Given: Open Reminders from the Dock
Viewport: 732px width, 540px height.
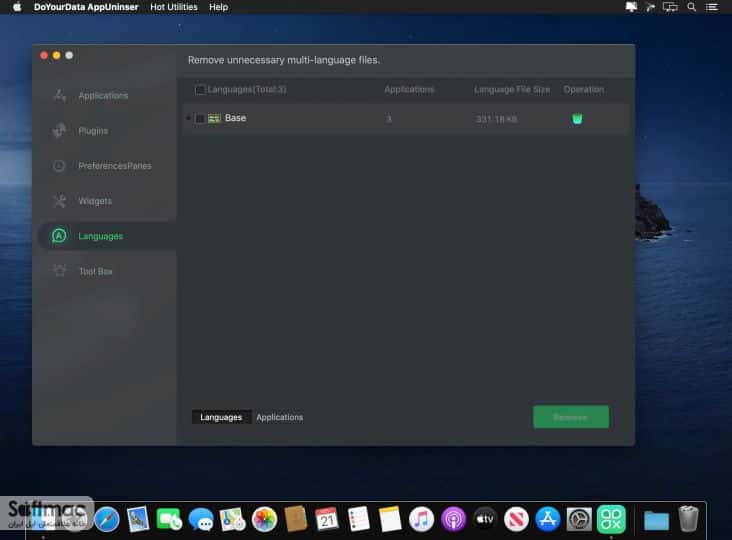Looking at the screenshot, I should [359, 519].
